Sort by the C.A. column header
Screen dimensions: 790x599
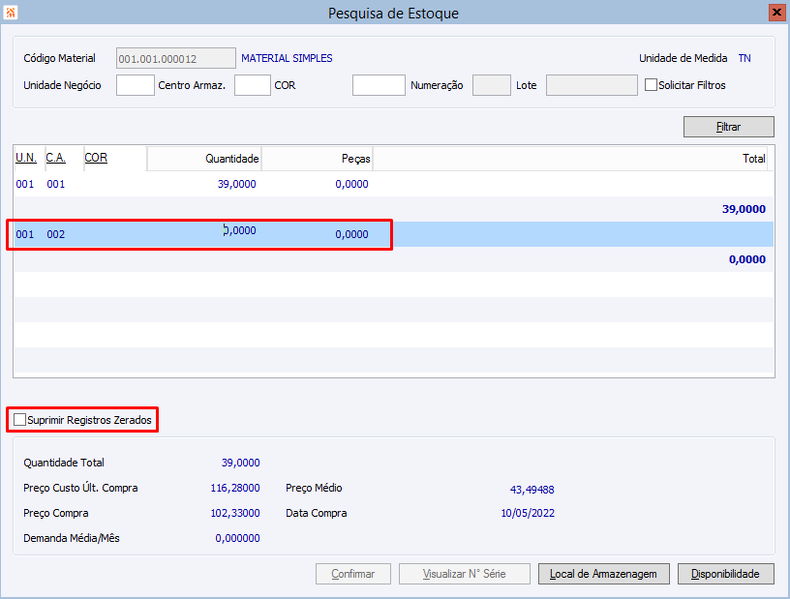pos(56,158)
